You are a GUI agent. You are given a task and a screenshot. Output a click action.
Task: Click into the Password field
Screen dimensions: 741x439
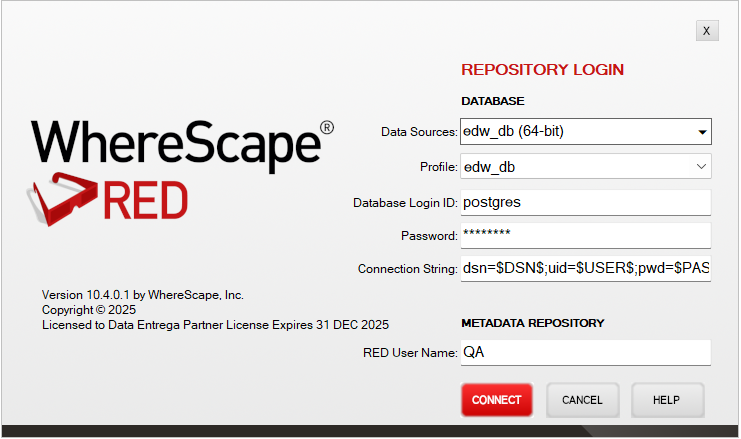tap(586, 235)
